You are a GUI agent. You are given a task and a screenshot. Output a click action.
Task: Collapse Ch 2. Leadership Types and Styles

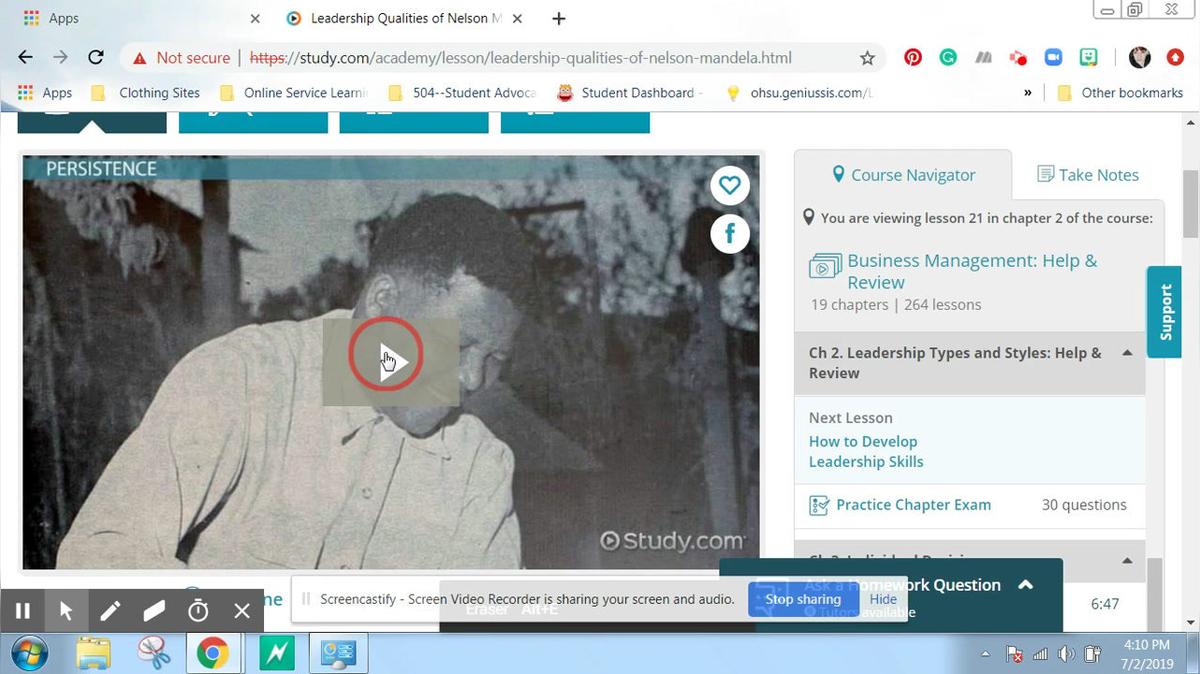pos(1127,353)
